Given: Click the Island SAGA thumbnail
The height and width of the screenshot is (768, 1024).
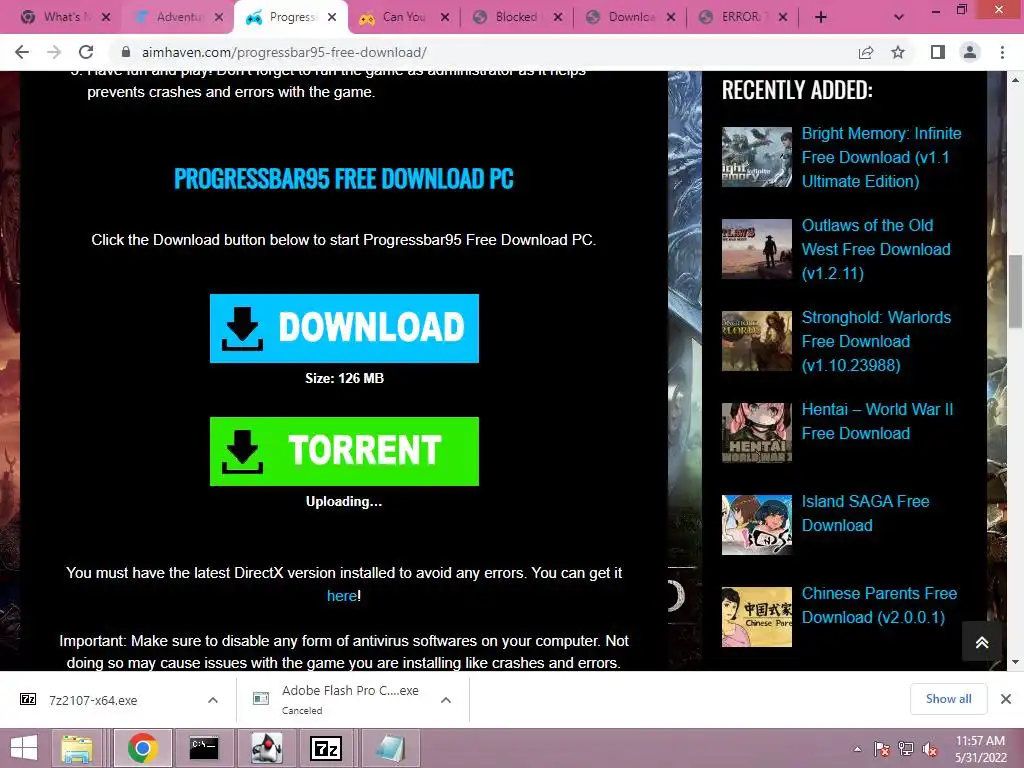Looking at the screenshot, I should pos(757,524).
